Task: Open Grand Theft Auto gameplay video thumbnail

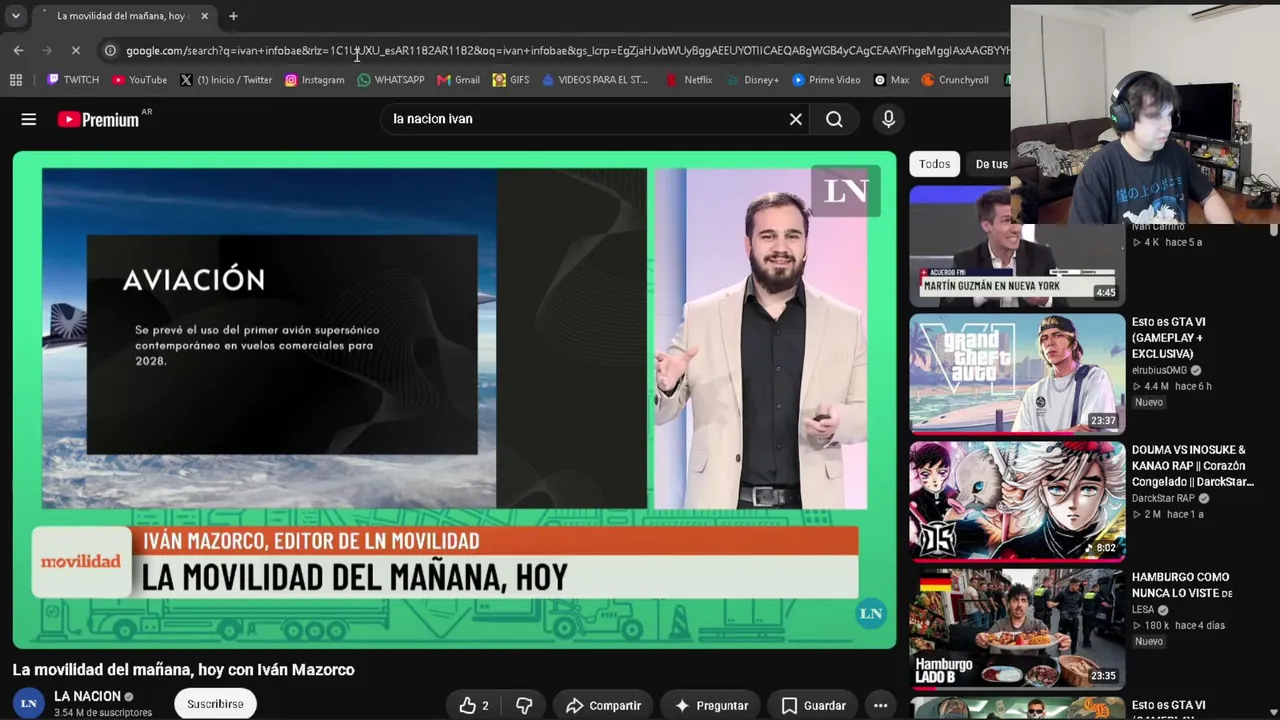Action: pyautogui.click(x=1017, y=374)
